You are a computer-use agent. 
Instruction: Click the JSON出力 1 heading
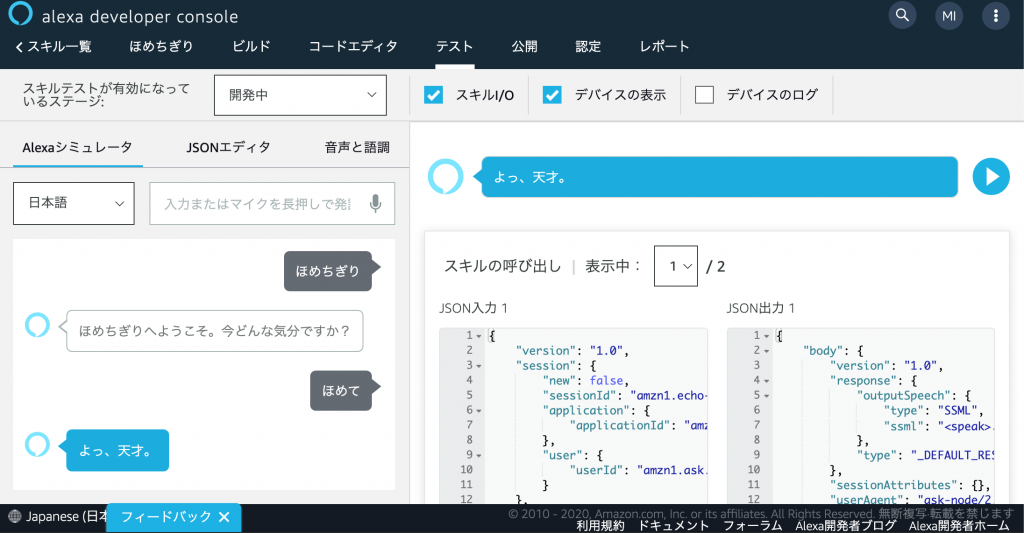[x=761, y=308]
